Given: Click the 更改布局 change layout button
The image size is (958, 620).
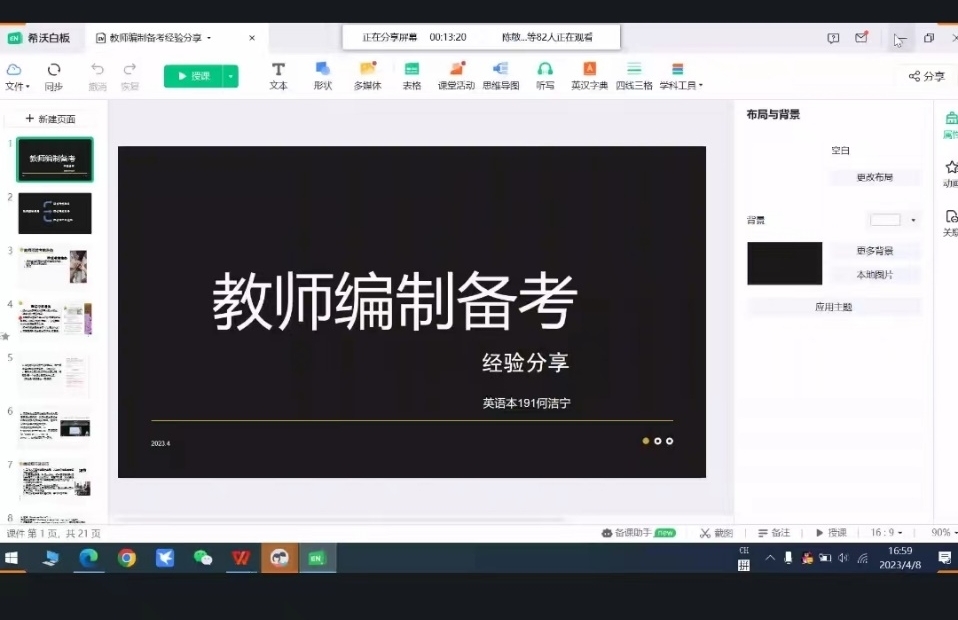Looking at the screenshot, I should tap(874, 177).
